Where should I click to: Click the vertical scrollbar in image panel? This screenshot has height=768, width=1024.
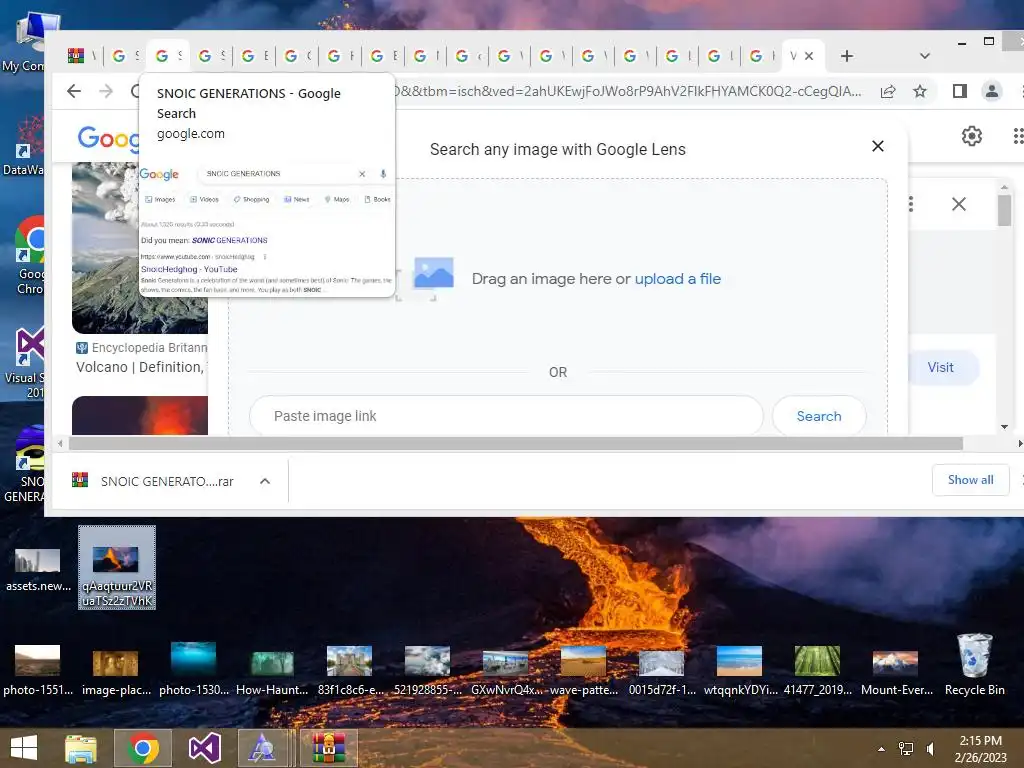tap(1004, 210)
